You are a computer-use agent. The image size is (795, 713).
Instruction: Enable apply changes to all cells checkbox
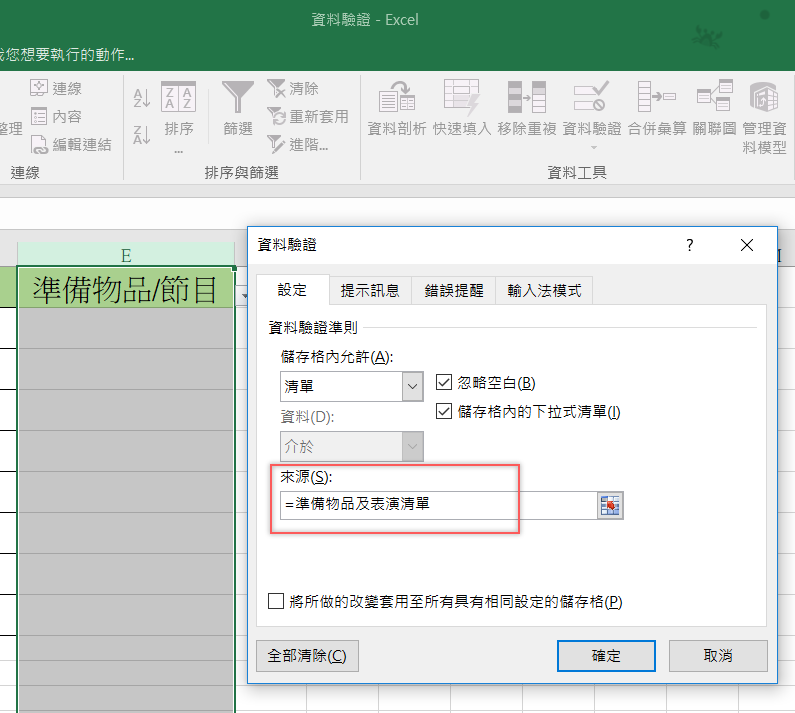pos(276,601)
